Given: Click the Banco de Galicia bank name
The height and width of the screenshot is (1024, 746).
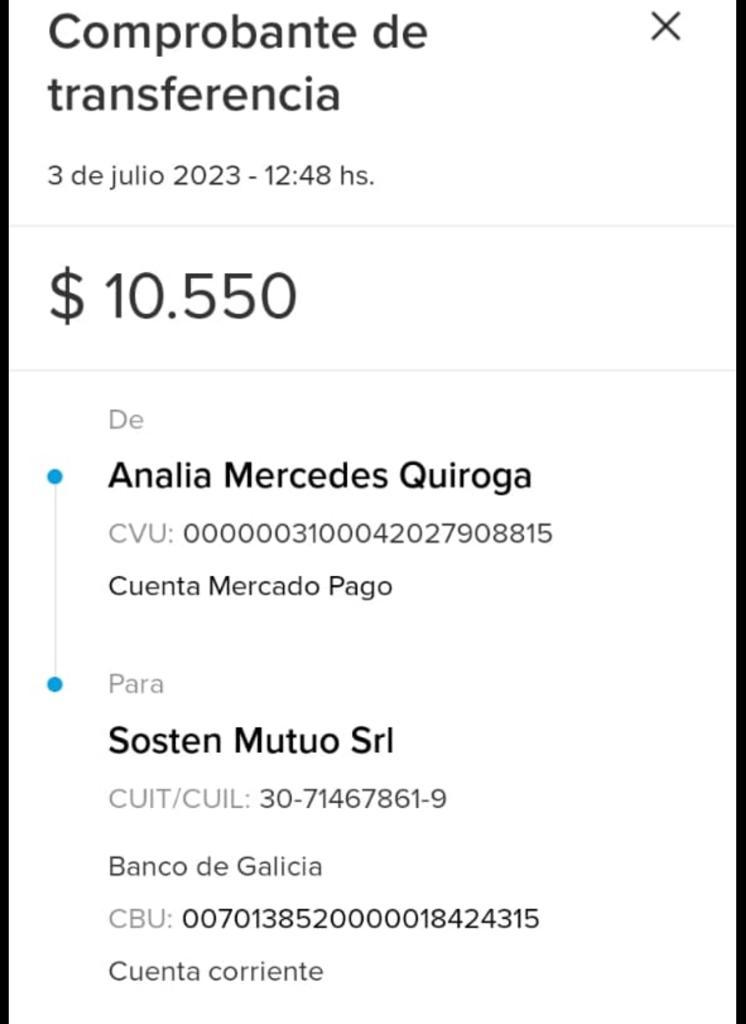Looking at the screenshot, I should pyautogui.click(x=215, y=866).
